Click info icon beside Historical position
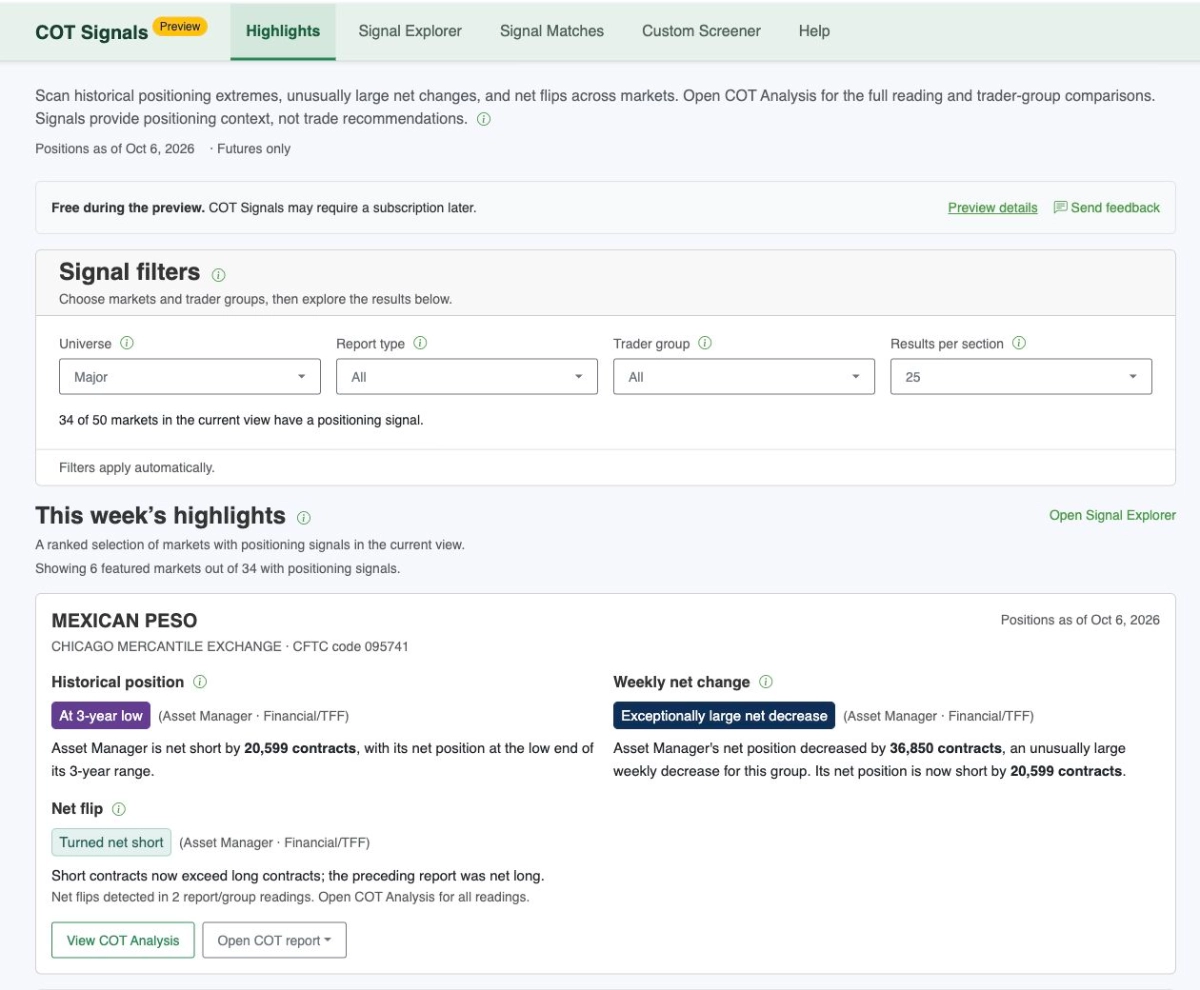1200x990 pixels. 199,682
